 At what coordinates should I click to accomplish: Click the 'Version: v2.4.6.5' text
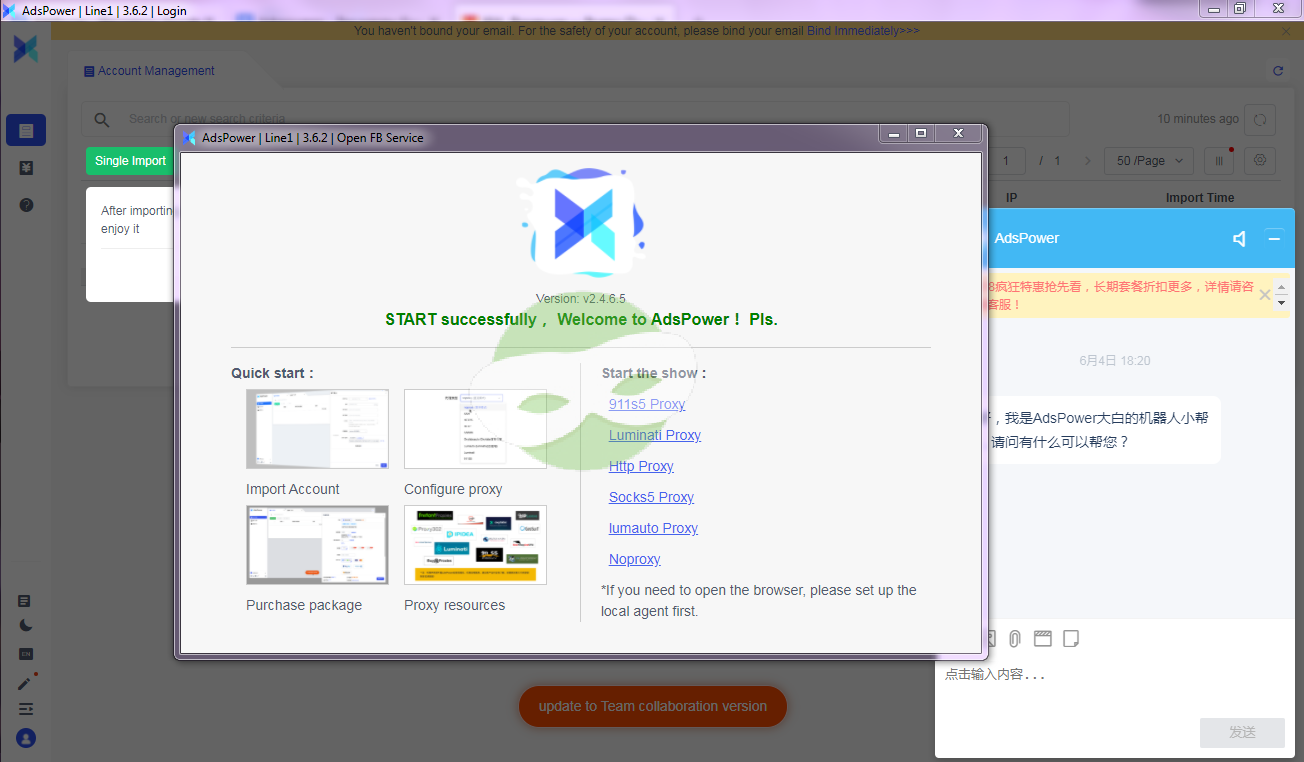click(x=581, y=299)
